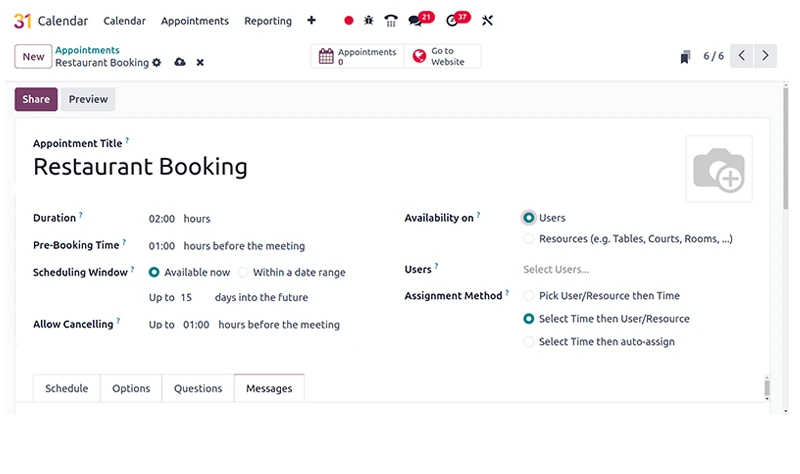Switch to the Schedule tab
Viewport: 800px width, 474px height.
(66, 388)
